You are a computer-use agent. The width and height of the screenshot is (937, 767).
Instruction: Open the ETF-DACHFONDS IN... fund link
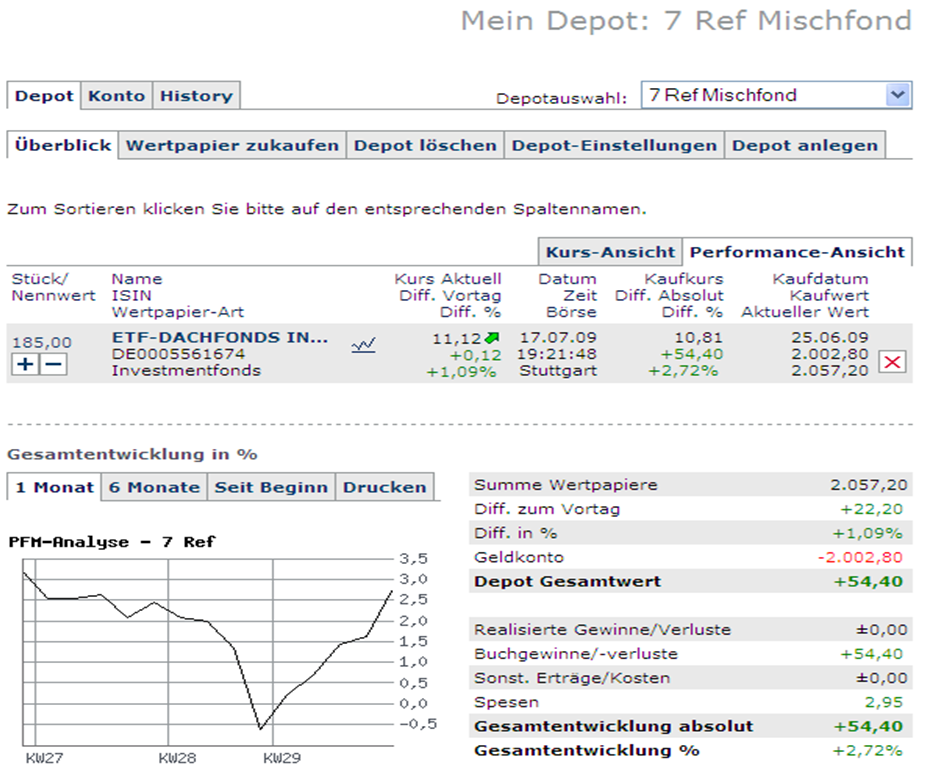(220, 338)
